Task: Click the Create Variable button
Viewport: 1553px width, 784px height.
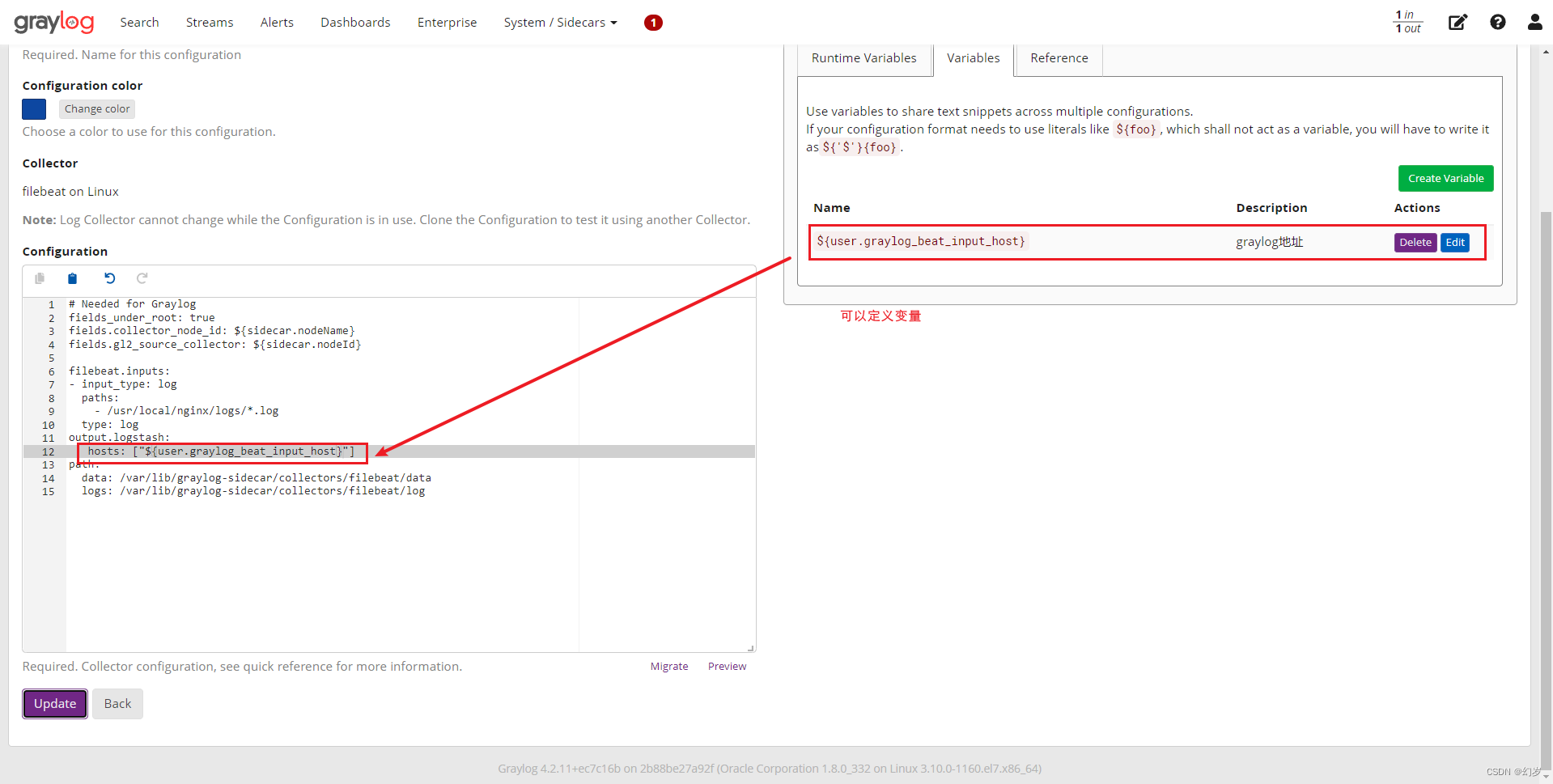Action: pos(1445,178)
